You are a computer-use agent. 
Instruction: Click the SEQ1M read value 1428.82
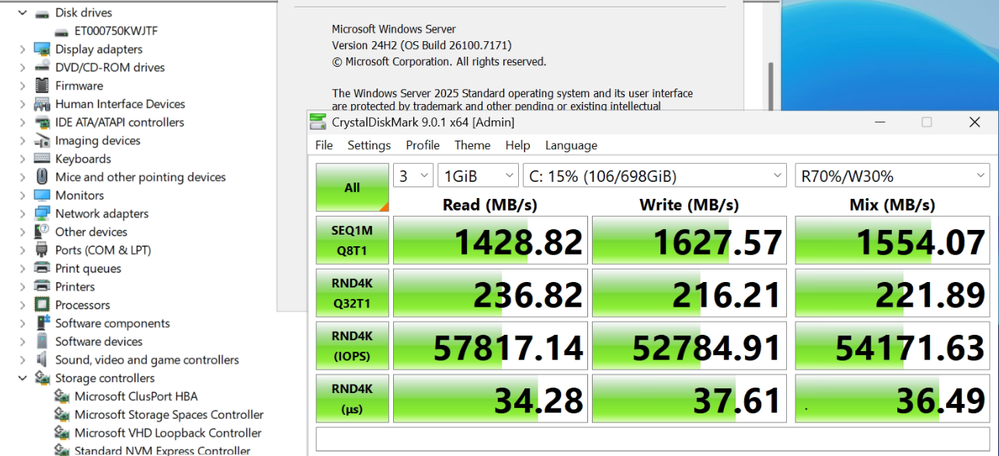click(489, 241)
